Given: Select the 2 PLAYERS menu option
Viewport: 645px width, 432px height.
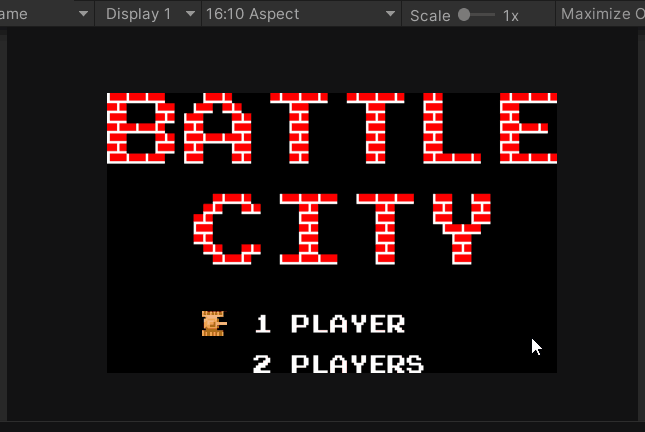Looking at the screenshot, I should tap(338, 364).
